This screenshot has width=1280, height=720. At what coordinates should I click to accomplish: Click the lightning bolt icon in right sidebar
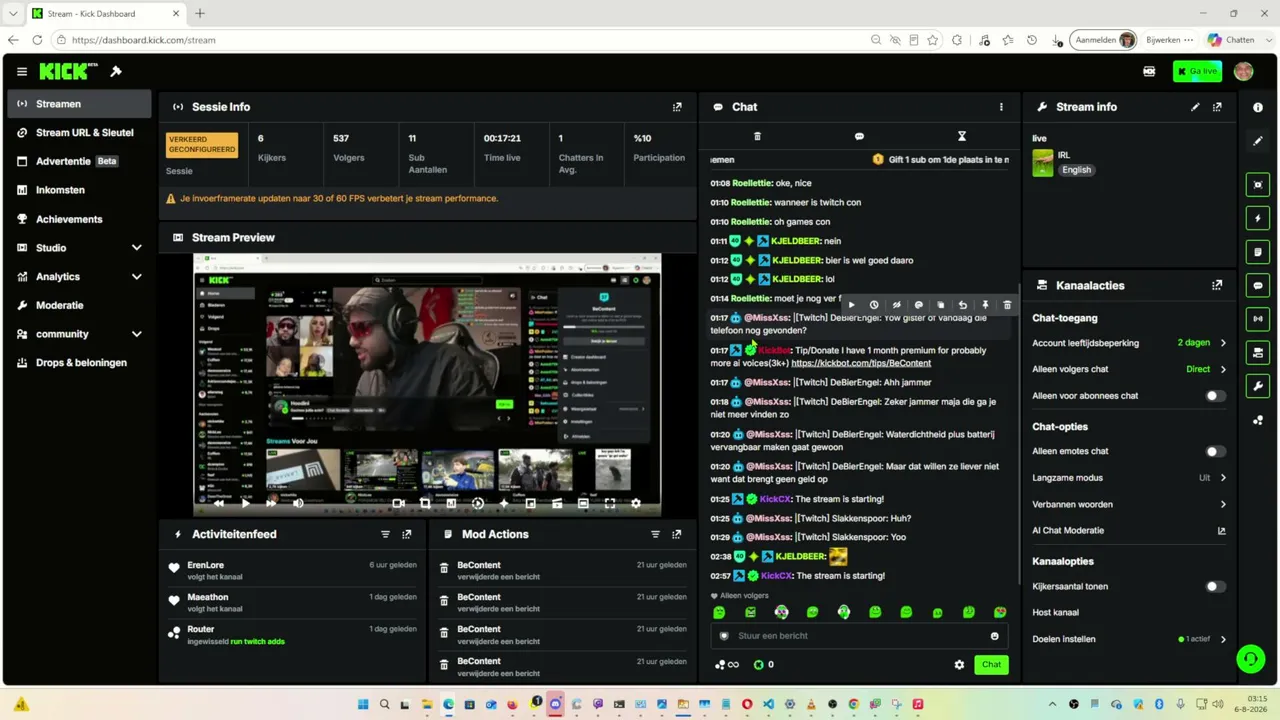(1258, 218)
